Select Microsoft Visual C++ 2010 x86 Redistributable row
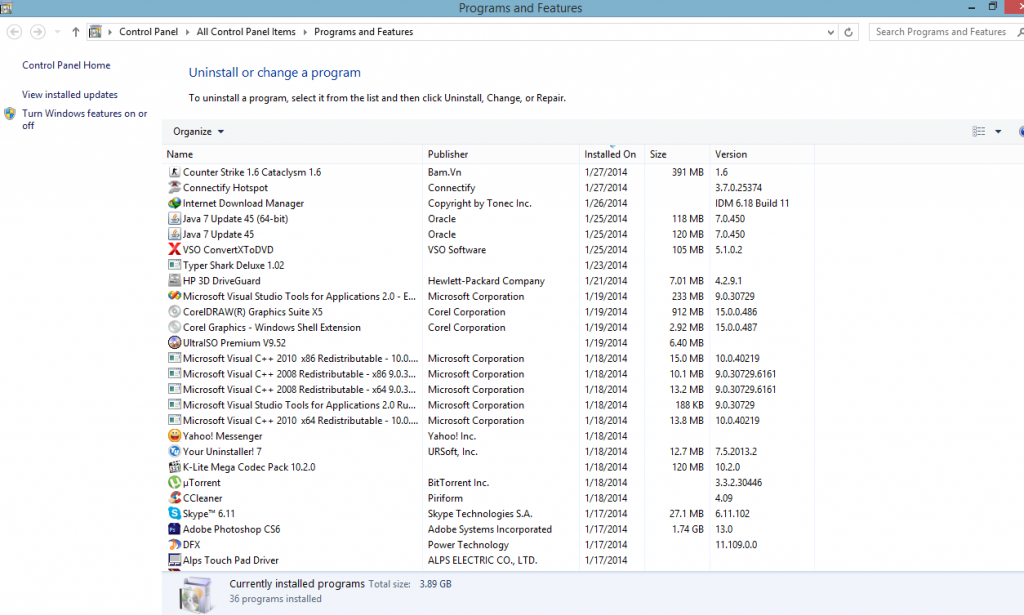 coord(490,358)
